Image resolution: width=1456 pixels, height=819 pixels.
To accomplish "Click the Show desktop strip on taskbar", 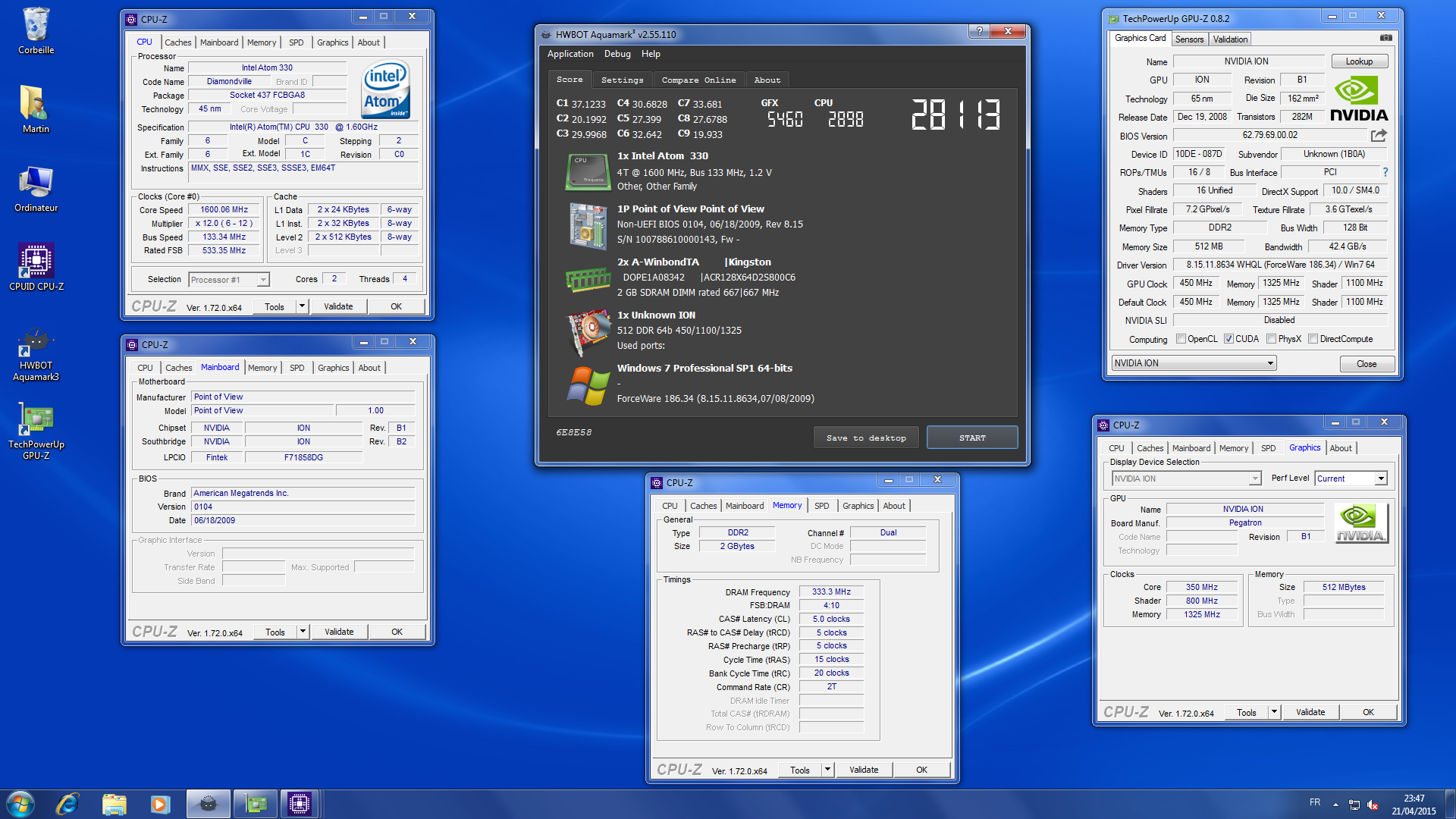I will coord(1450,805).
